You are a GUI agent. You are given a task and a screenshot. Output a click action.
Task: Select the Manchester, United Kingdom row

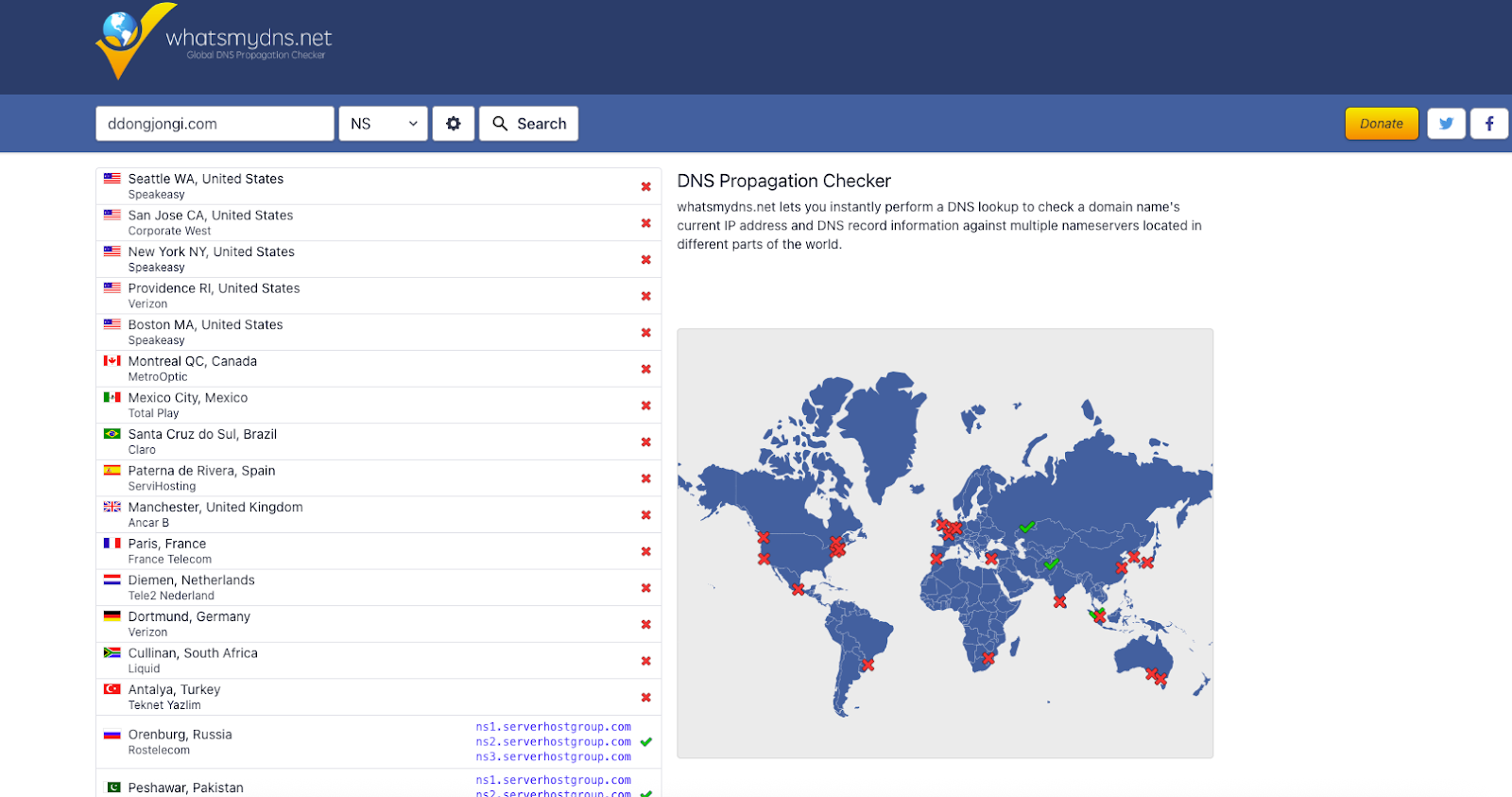click(x=378, y=514)
